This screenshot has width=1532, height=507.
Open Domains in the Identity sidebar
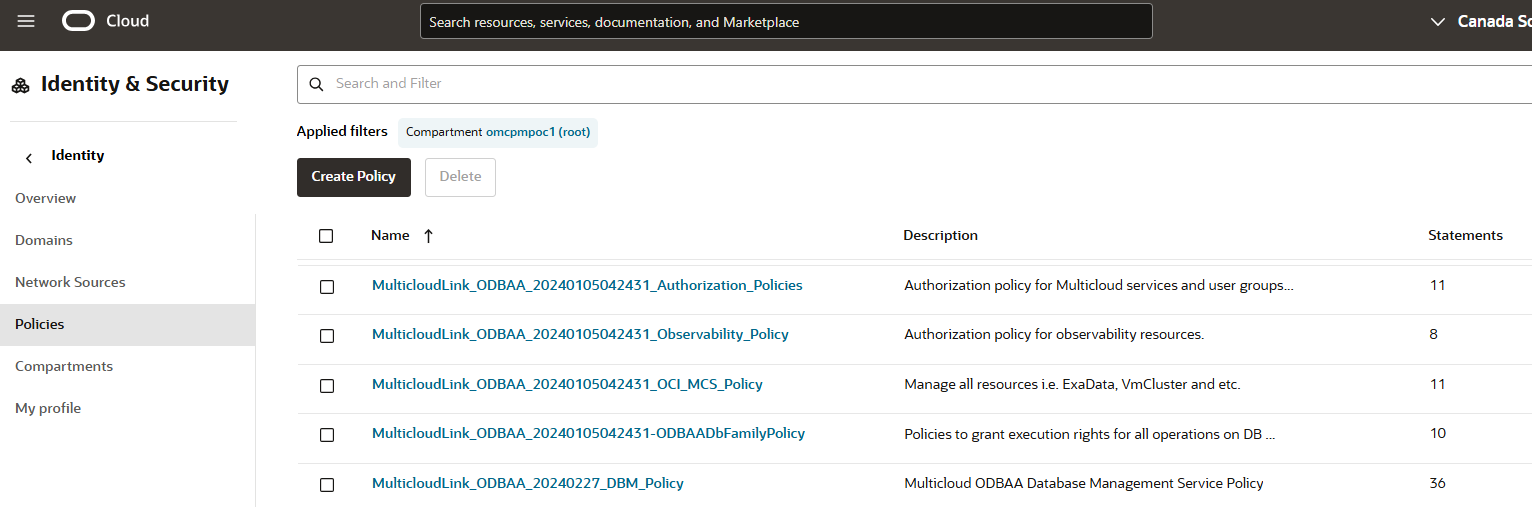tap(44, 240)
